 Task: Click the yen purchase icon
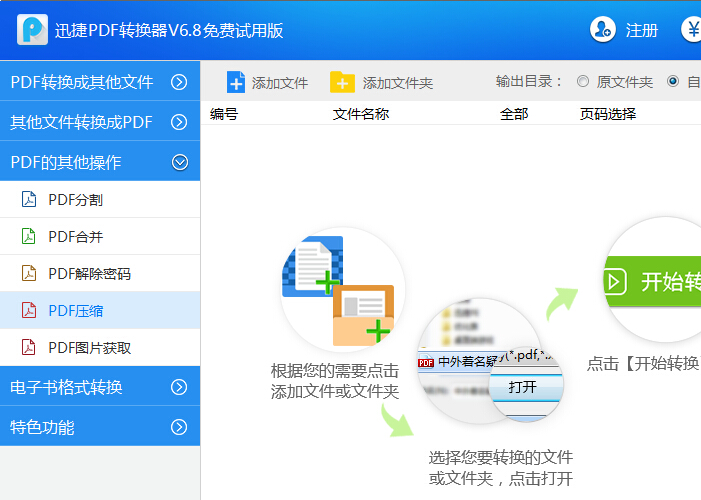(692, 30)
